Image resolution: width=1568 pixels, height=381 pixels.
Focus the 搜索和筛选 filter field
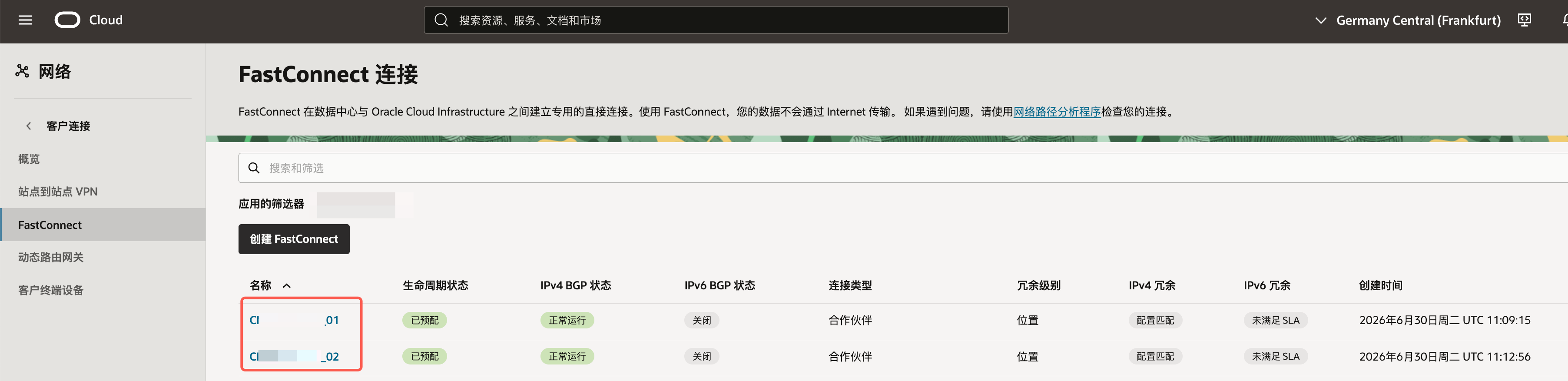903,168
